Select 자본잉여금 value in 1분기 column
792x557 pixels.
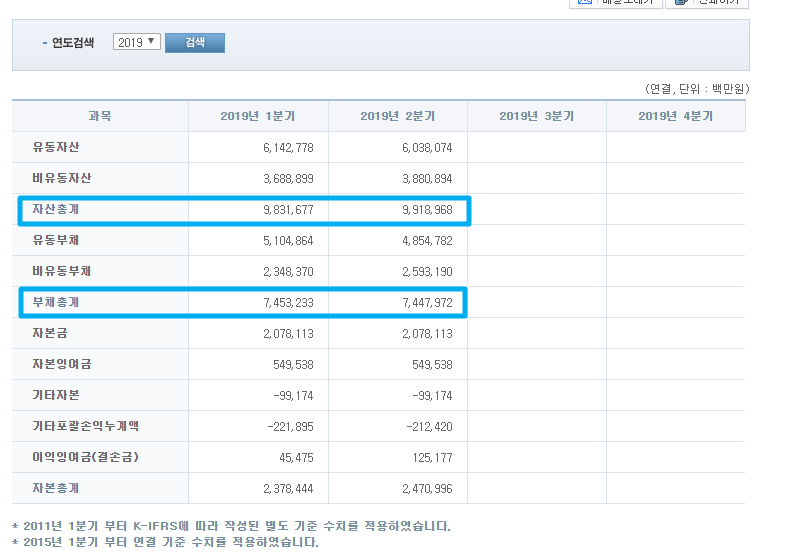293,365
